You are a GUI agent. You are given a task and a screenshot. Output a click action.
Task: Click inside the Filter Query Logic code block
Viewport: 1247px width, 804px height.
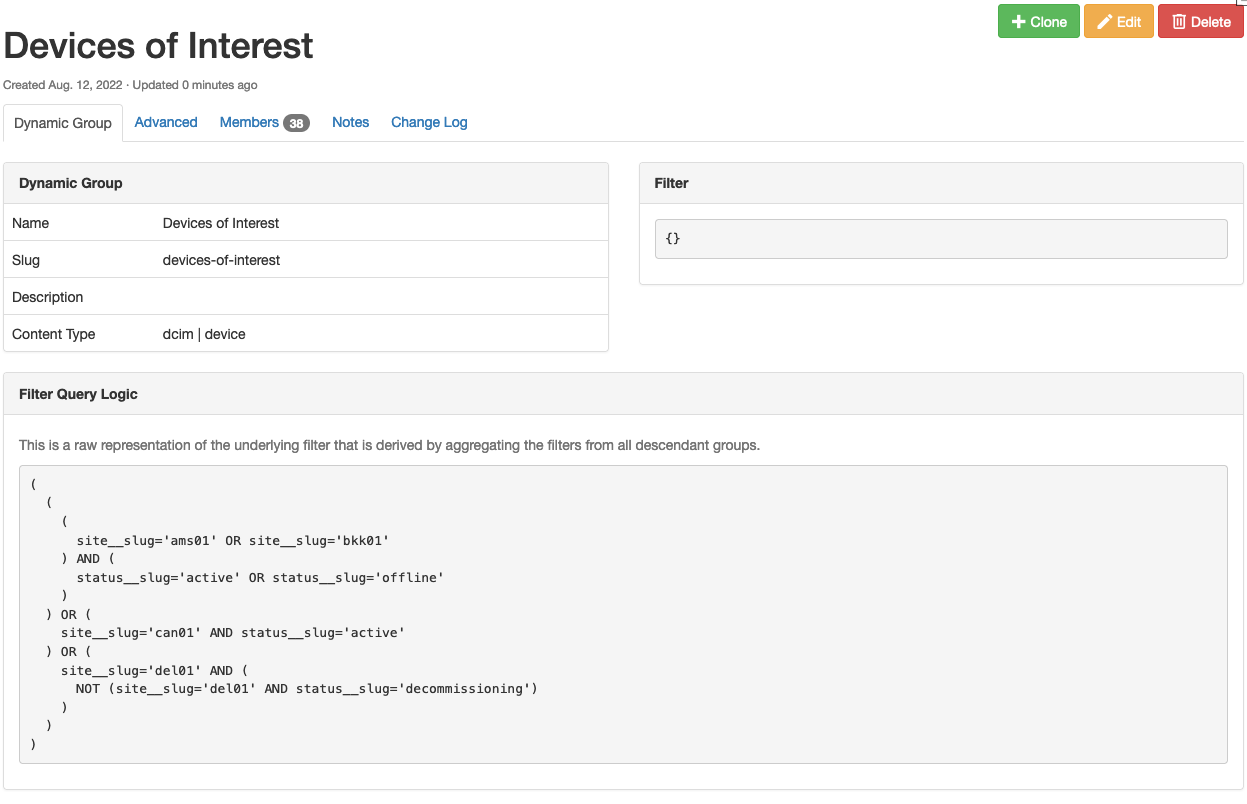(622, 614)
